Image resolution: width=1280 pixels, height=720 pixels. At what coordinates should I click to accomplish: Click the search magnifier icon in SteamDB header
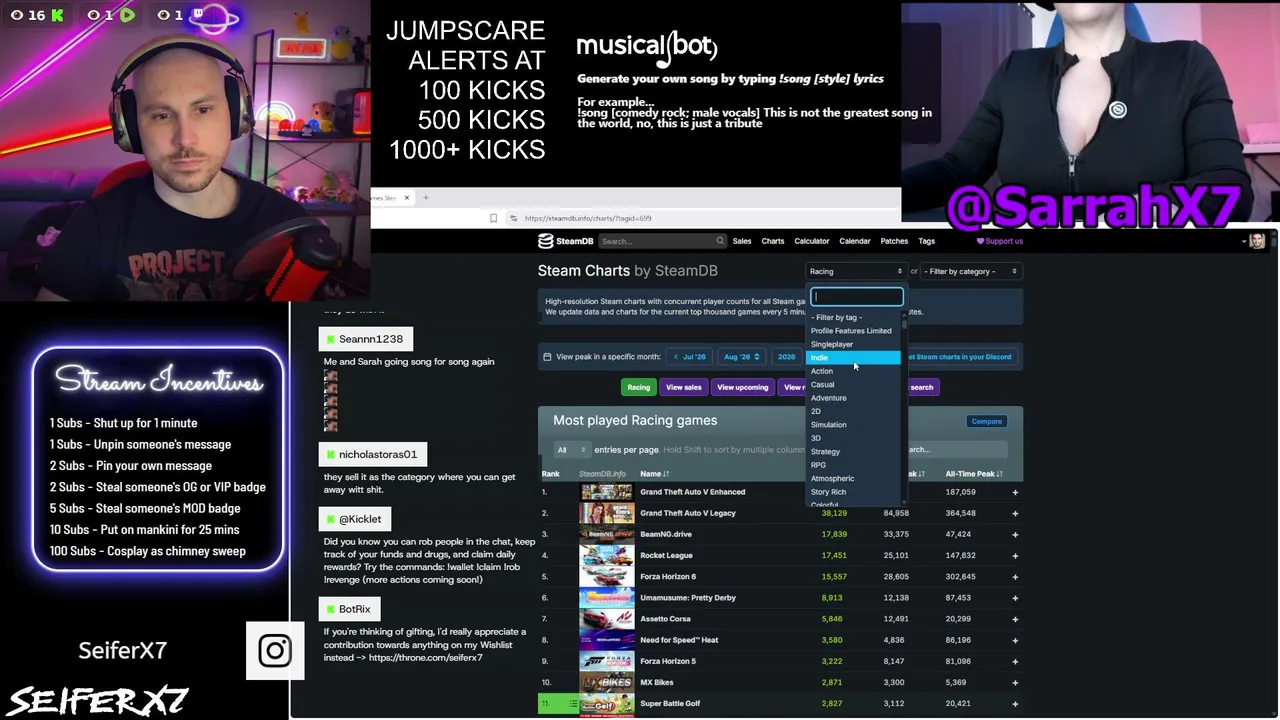(x=719, y=241)
